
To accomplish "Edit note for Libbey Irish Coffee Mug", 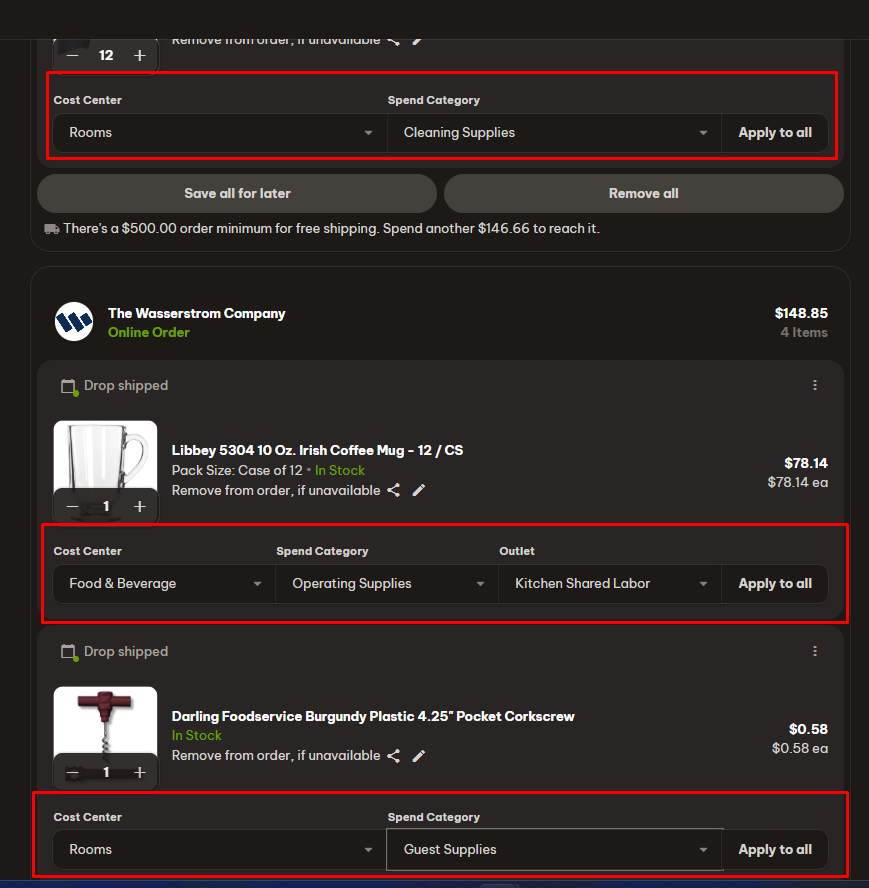I will (x=419, y=490).
